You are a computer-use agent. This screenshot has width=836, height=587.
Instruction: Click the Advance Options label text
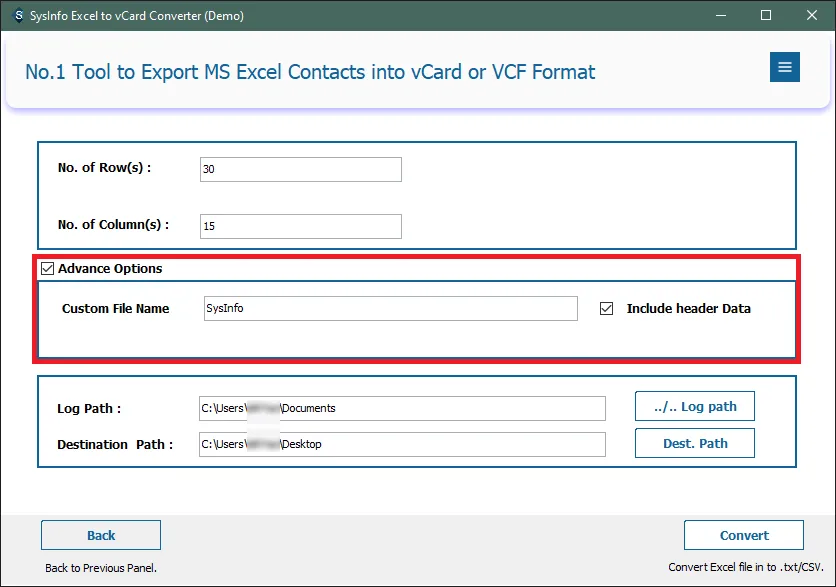click(110, 269)
